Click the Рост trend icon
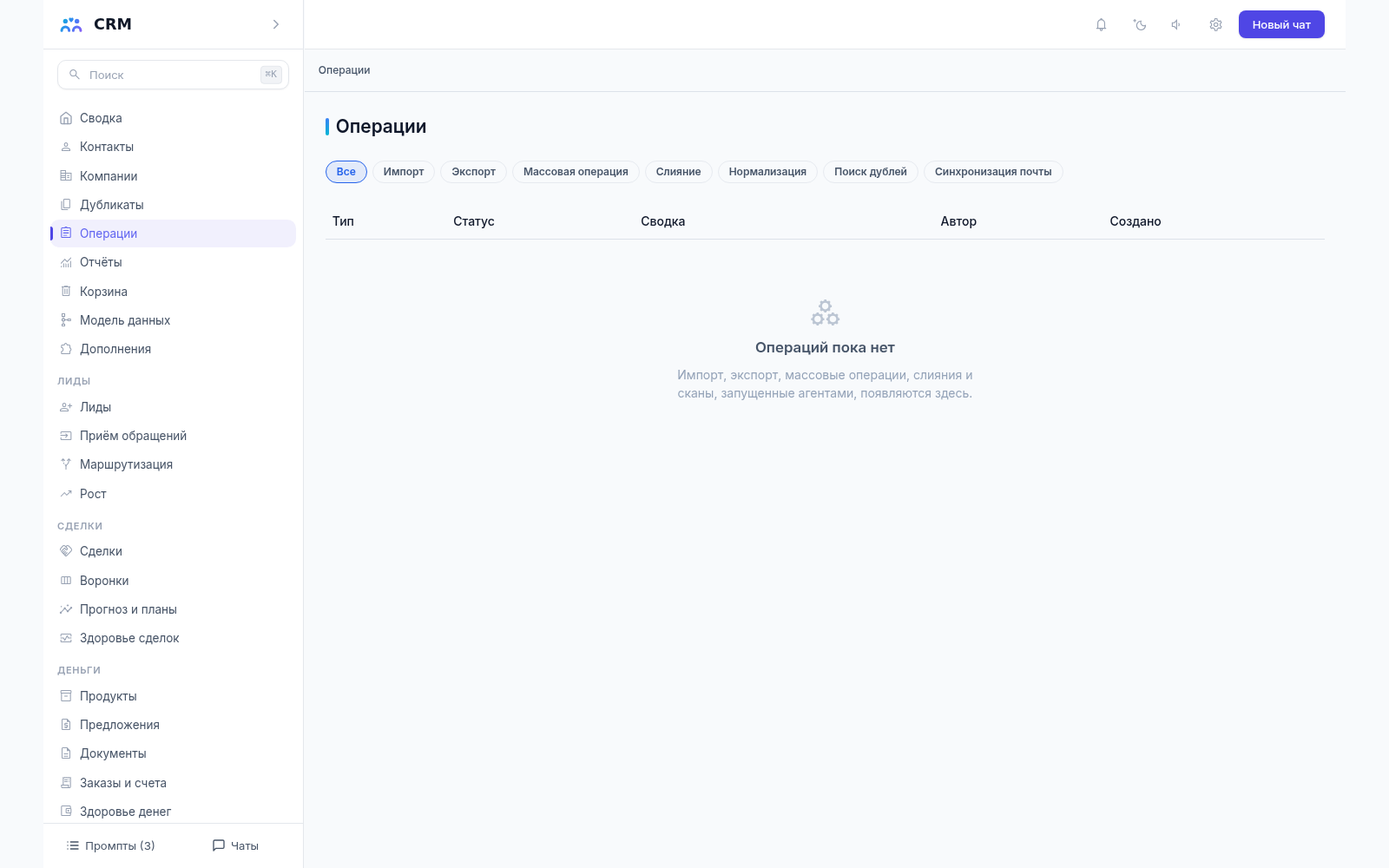Viewport: 1389px width, 868px height. 66,494
